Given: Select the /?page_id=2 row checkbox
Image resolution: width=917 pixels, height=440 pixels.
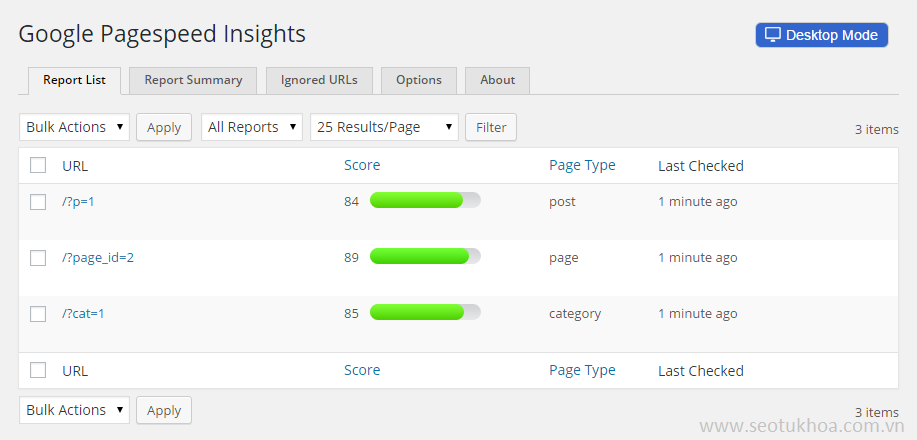Looking at the screenshot, I should click(38, 258).
